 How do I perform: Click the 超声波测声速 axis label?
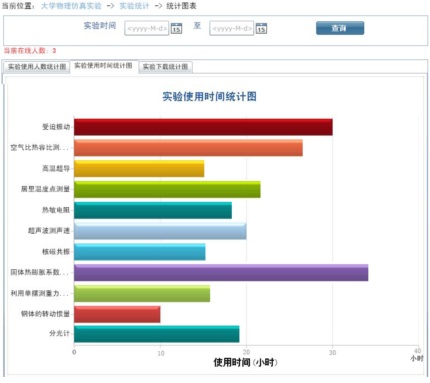click(49, 231)
